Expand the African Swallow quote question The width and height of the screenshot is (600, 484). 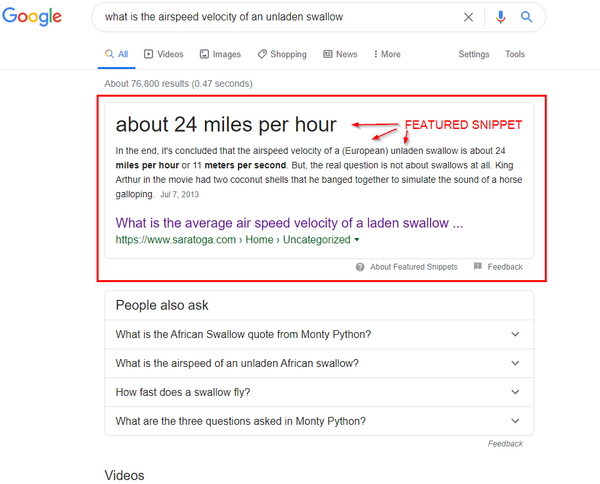pos(515,335)
